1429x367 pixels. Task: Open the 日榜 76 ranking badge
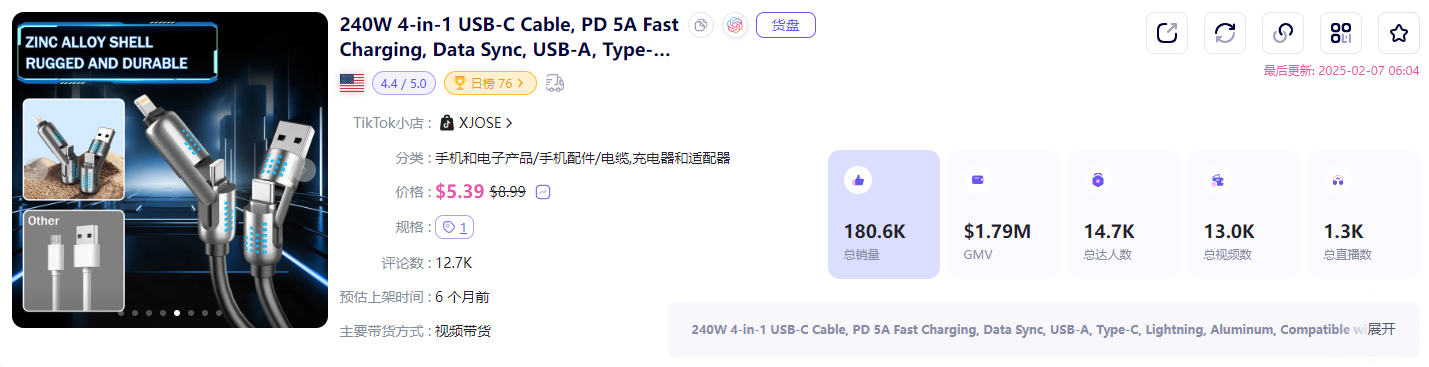tap(490, 83)
